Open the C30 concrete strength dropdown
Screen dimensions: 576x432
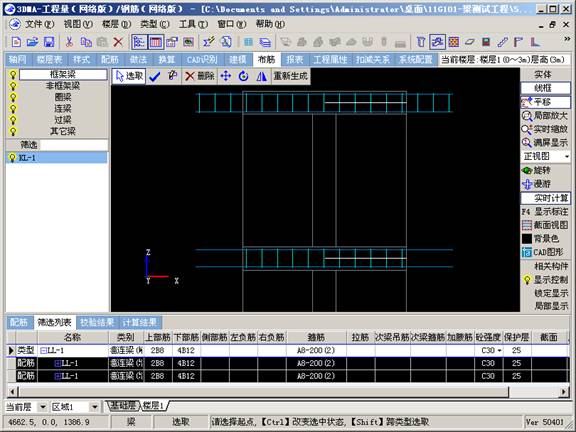[x=500, y=350]
